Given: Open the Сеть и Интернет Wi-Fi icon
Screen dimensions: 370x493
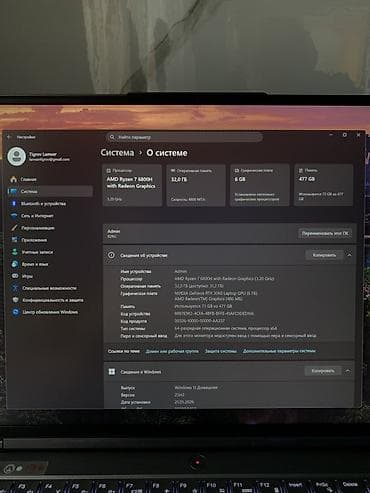Looking at the screenshot, I should click(x=14, y=216).
